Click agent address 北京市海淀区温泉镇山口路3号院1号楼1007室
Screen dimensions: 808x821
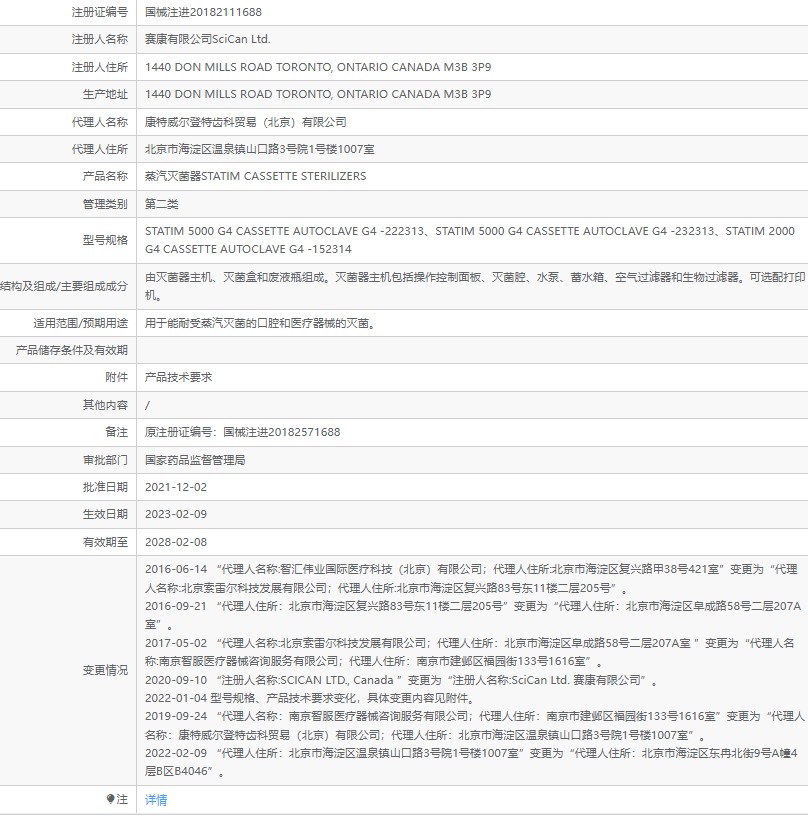tap(260, 149)
